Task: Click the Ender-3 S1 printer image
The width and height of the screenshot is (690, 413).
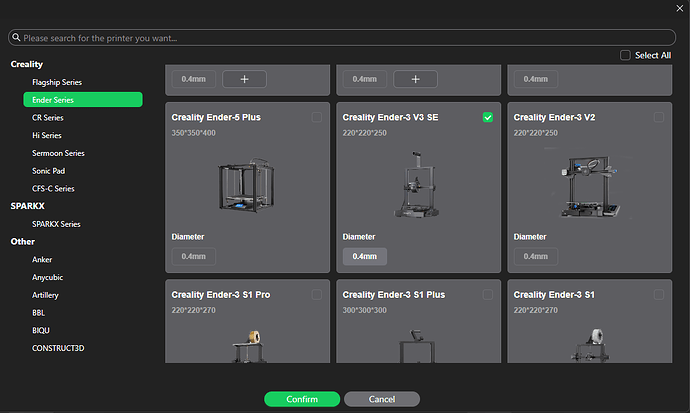Action: (591, 346)
